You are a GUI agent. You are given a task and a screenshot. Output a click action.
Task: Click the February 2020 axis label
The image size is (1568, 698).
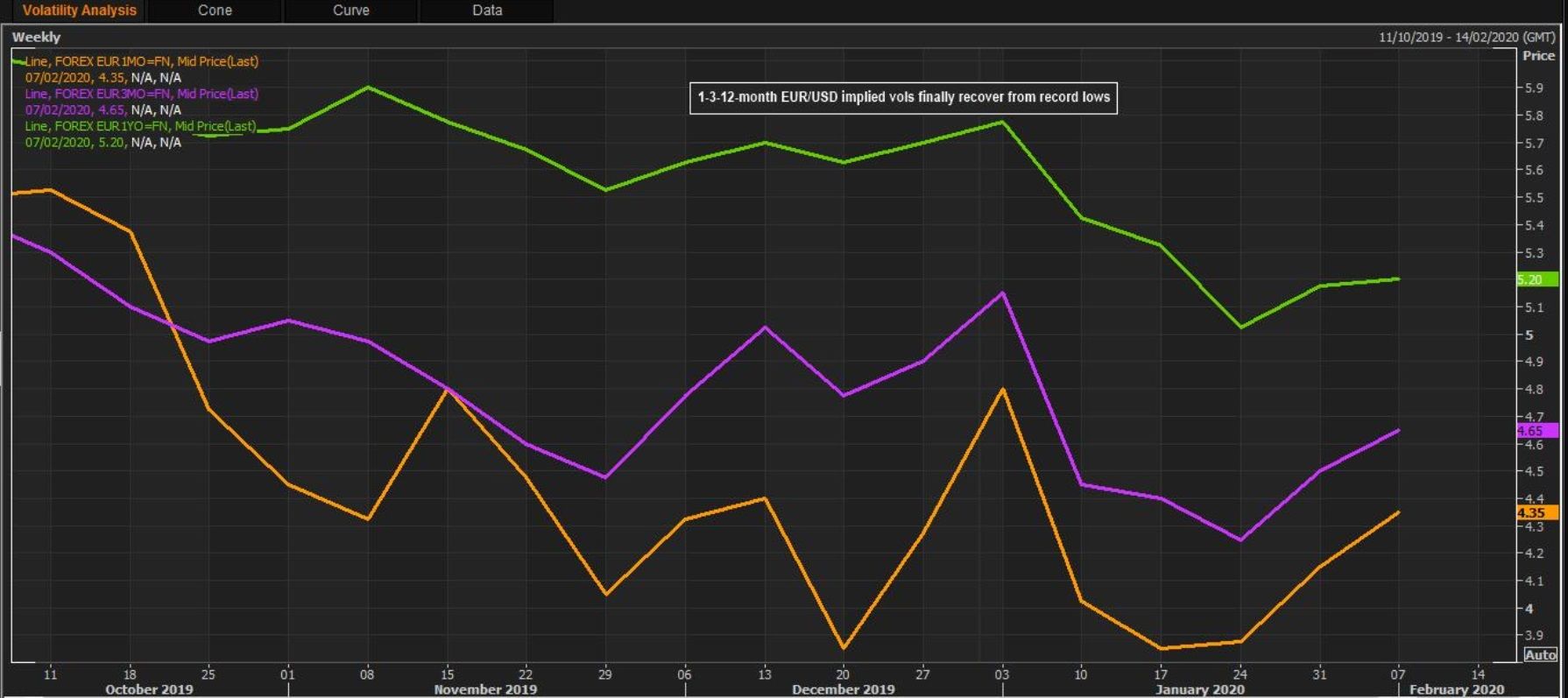pos(1456,689)
